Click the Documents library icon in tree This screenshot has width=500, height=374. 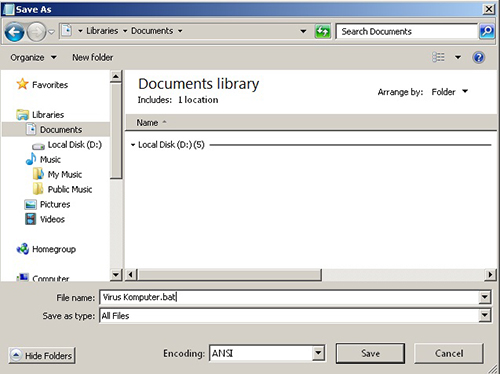pos(31,129)
